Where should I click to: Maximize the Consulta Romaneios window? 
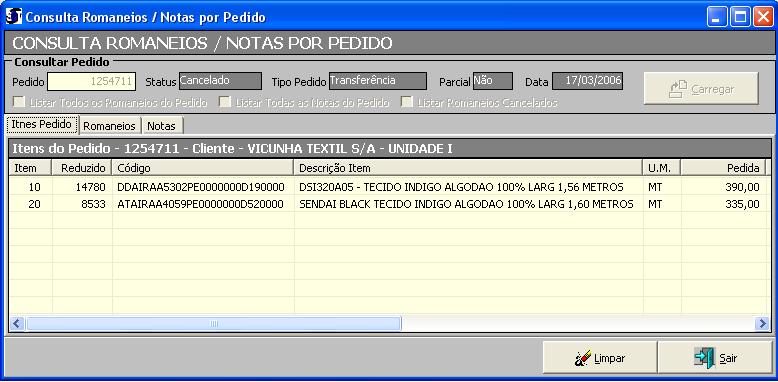click(x=740, y=17)
